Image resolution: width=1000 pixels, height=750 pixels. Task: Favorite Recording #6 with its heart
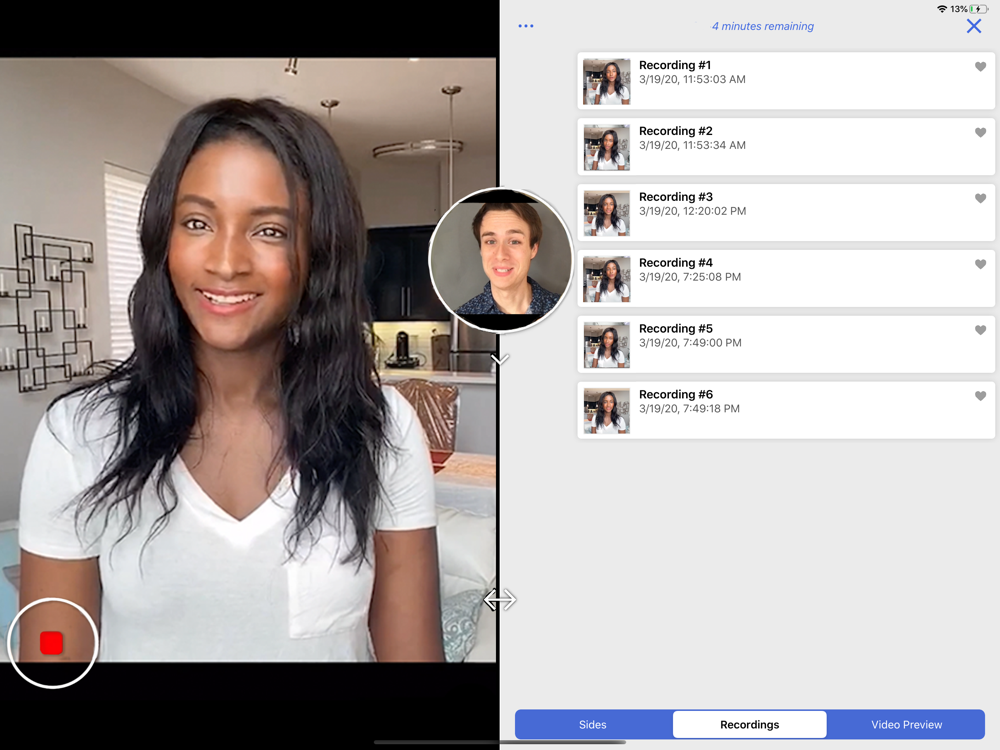pyautogui.click(x=980, y=396)
